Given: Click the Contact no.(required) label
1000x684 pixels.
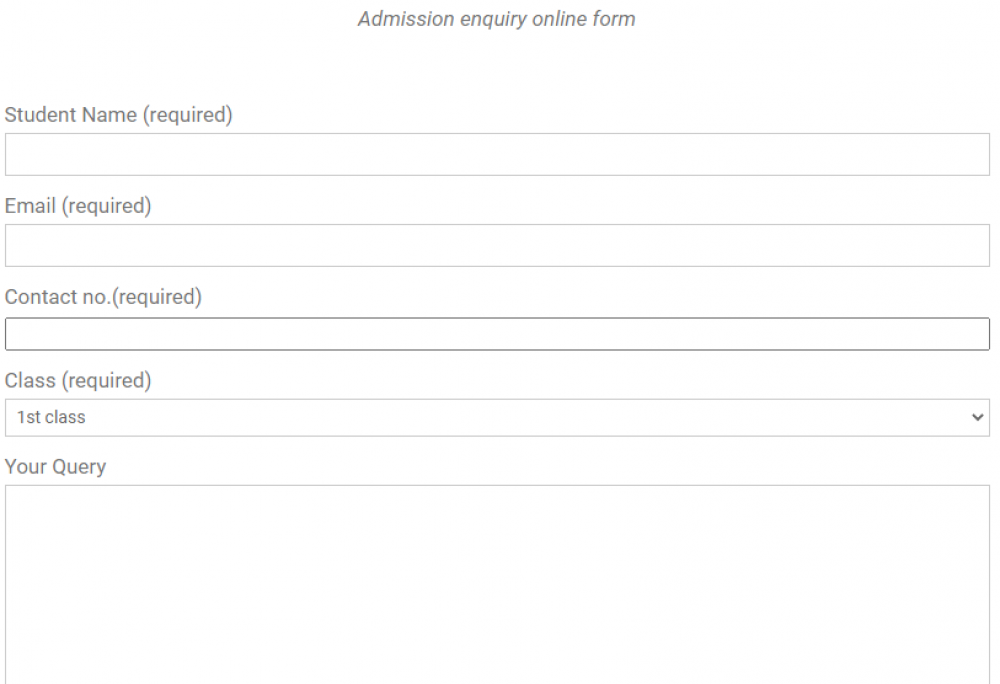Looking at the screenshot, I should pyautogui.click(x=103, y=297).
